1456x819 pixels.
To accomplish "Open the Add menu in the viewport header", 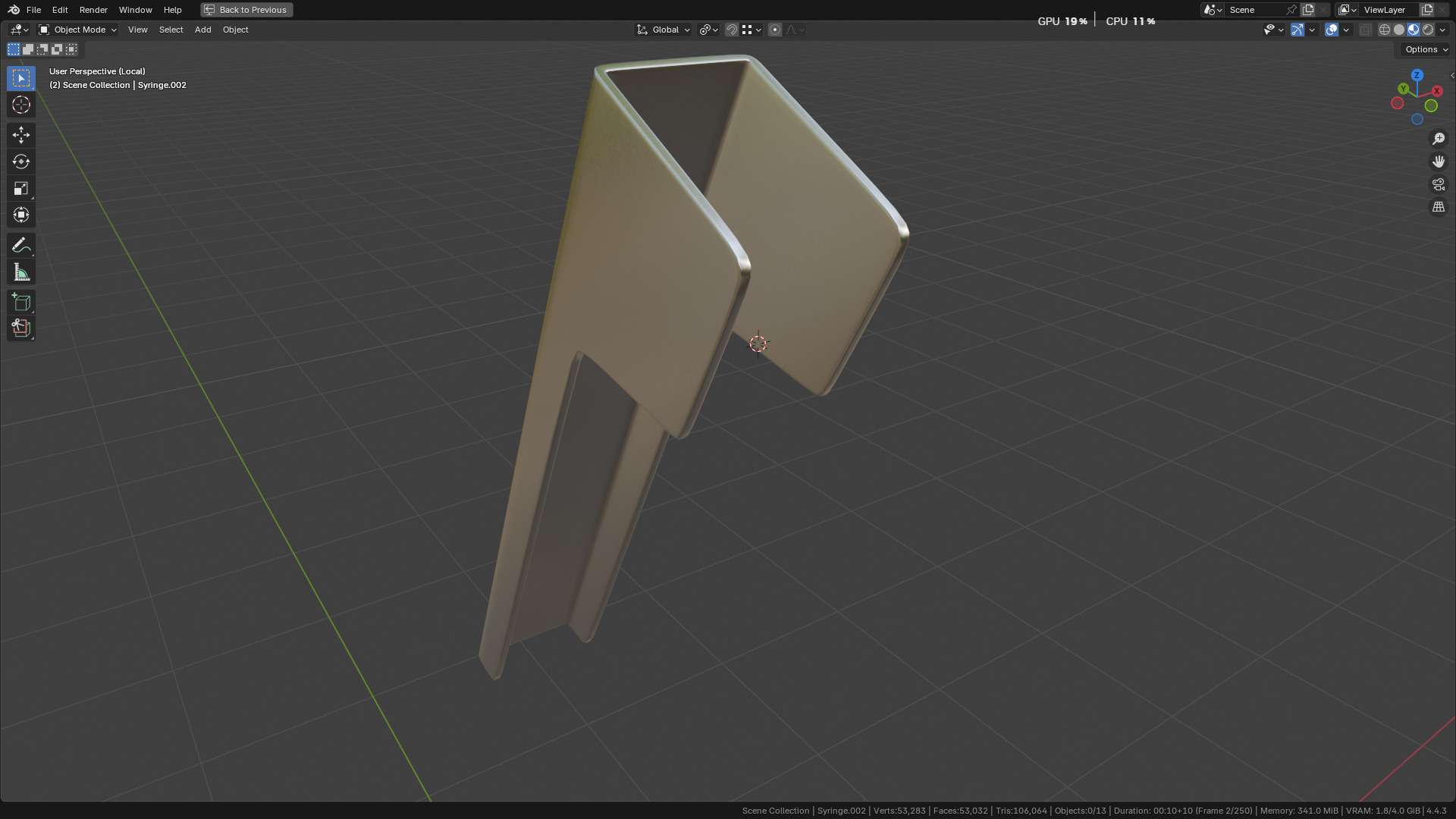I will [202, 30].
